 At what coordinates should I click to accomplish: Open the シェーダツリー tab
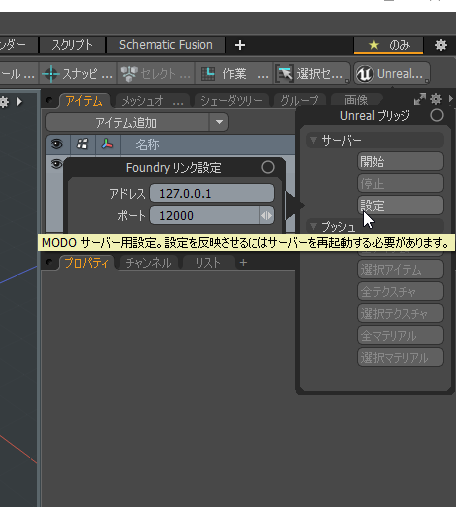click(x=231, y=101)
